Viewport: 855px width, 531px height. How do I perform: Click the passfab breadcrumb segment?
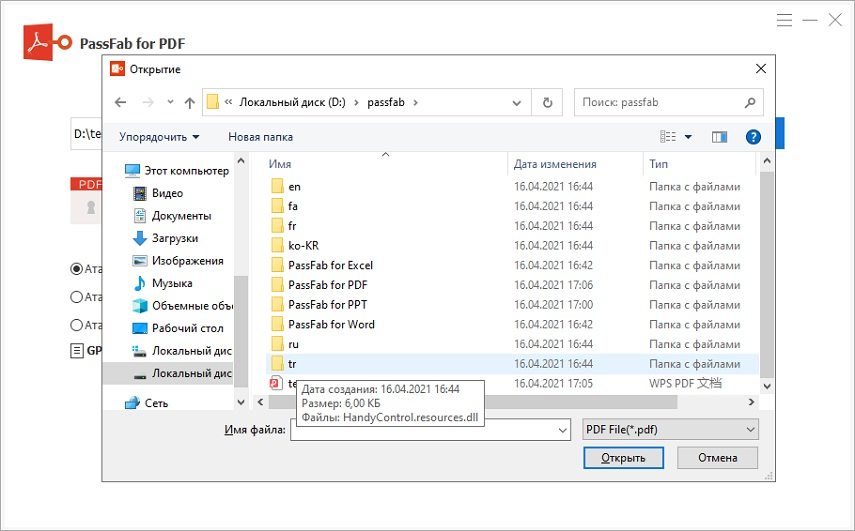pos(386,102)
